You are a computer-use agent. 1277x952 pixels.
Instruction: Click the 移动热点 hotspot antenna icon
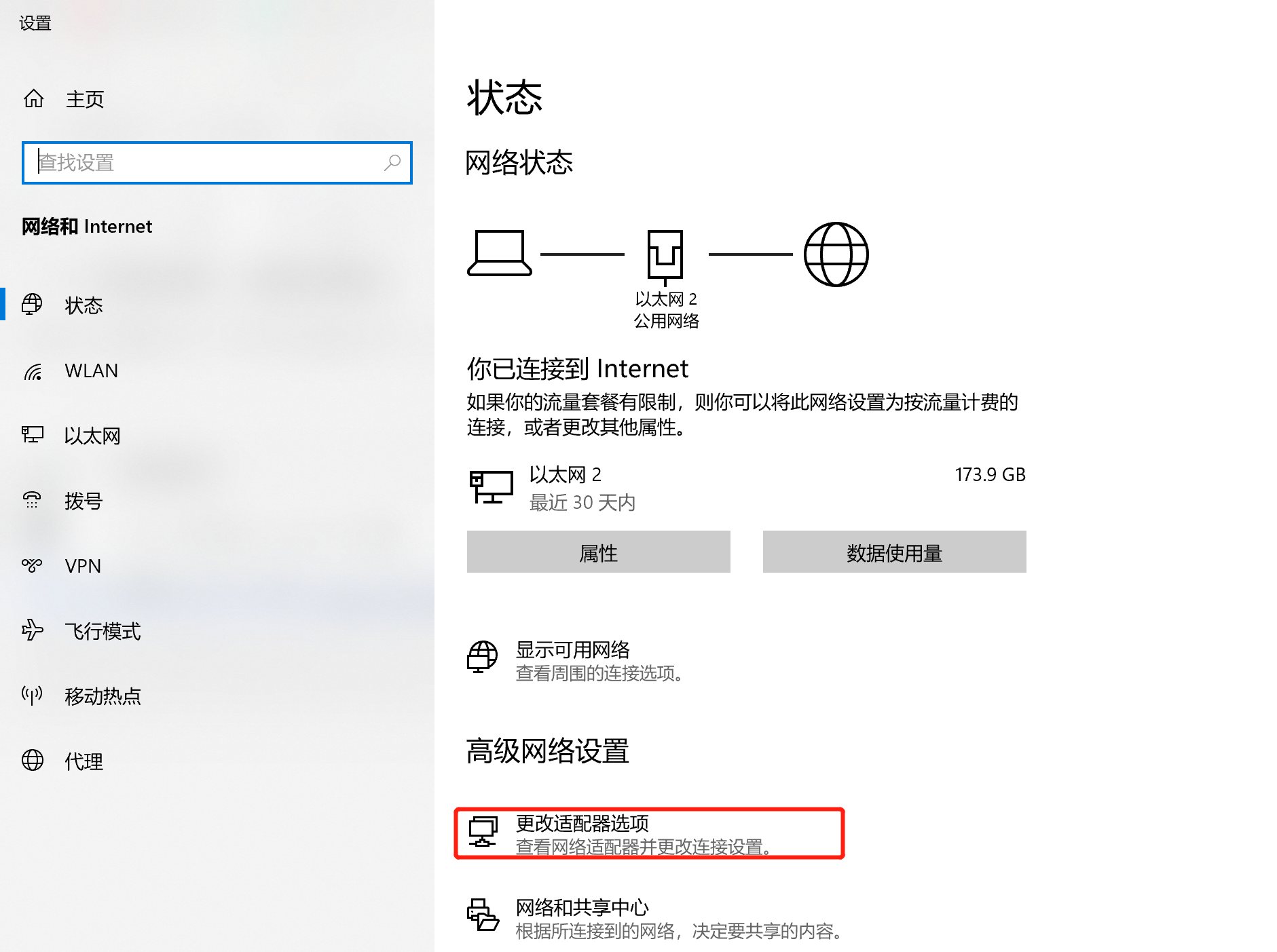pos(32,695)
